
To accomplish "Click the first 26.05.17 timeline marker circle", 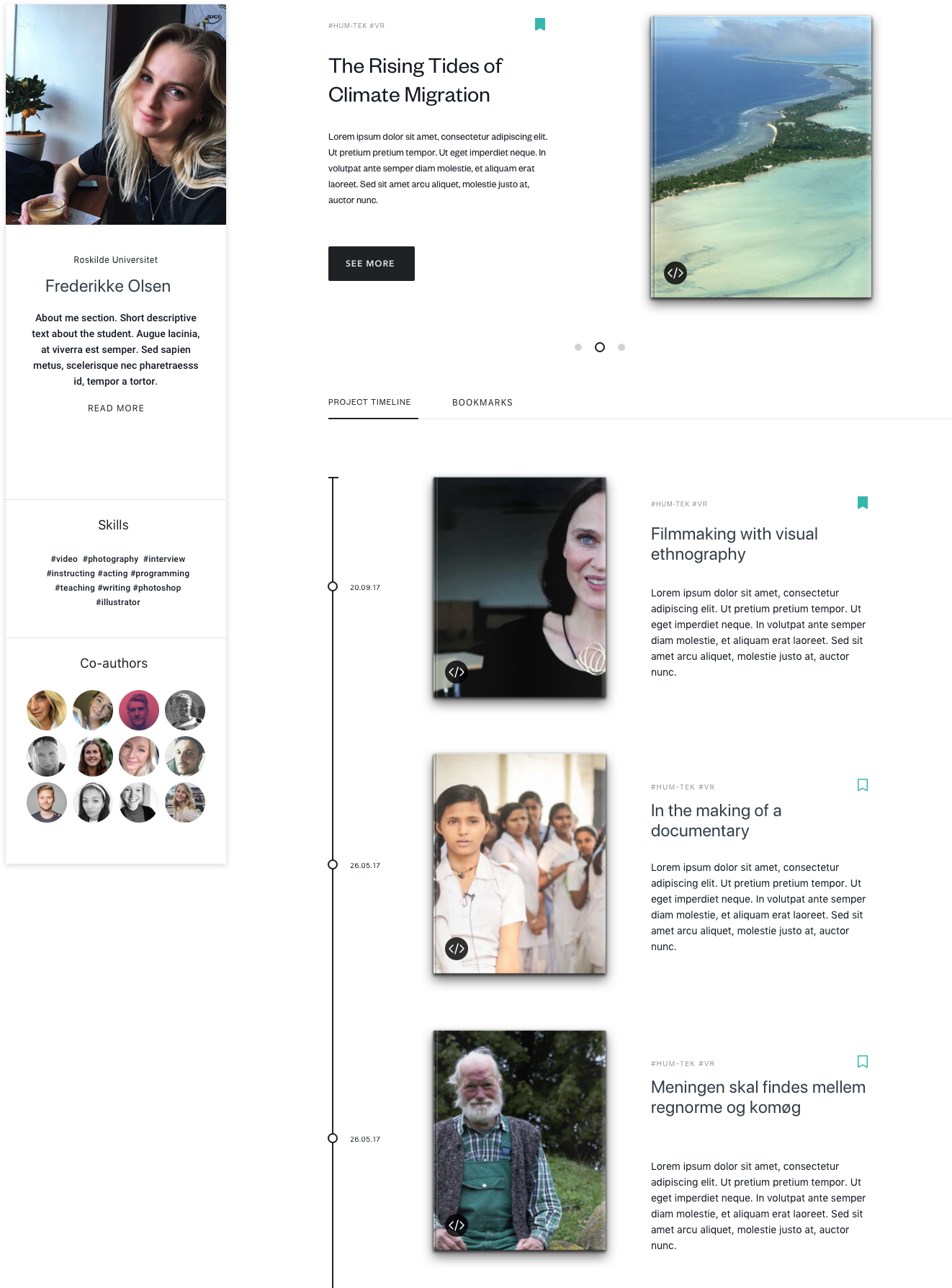I will pyautogui.click(x=333, y=864).
